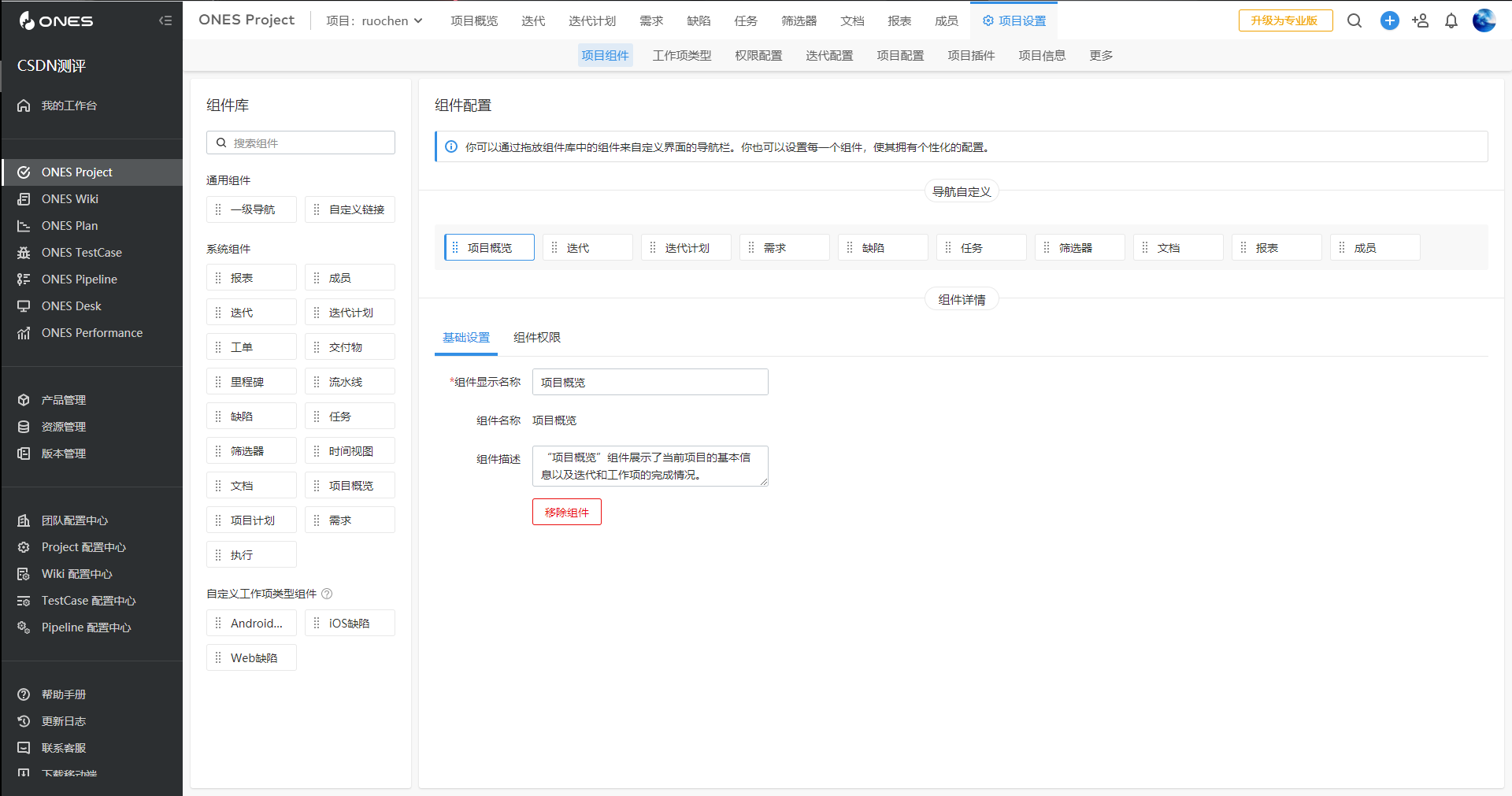
Task: Switch to the 组件权限 tab
Action: pyautogui.click(x=536, y=337)
